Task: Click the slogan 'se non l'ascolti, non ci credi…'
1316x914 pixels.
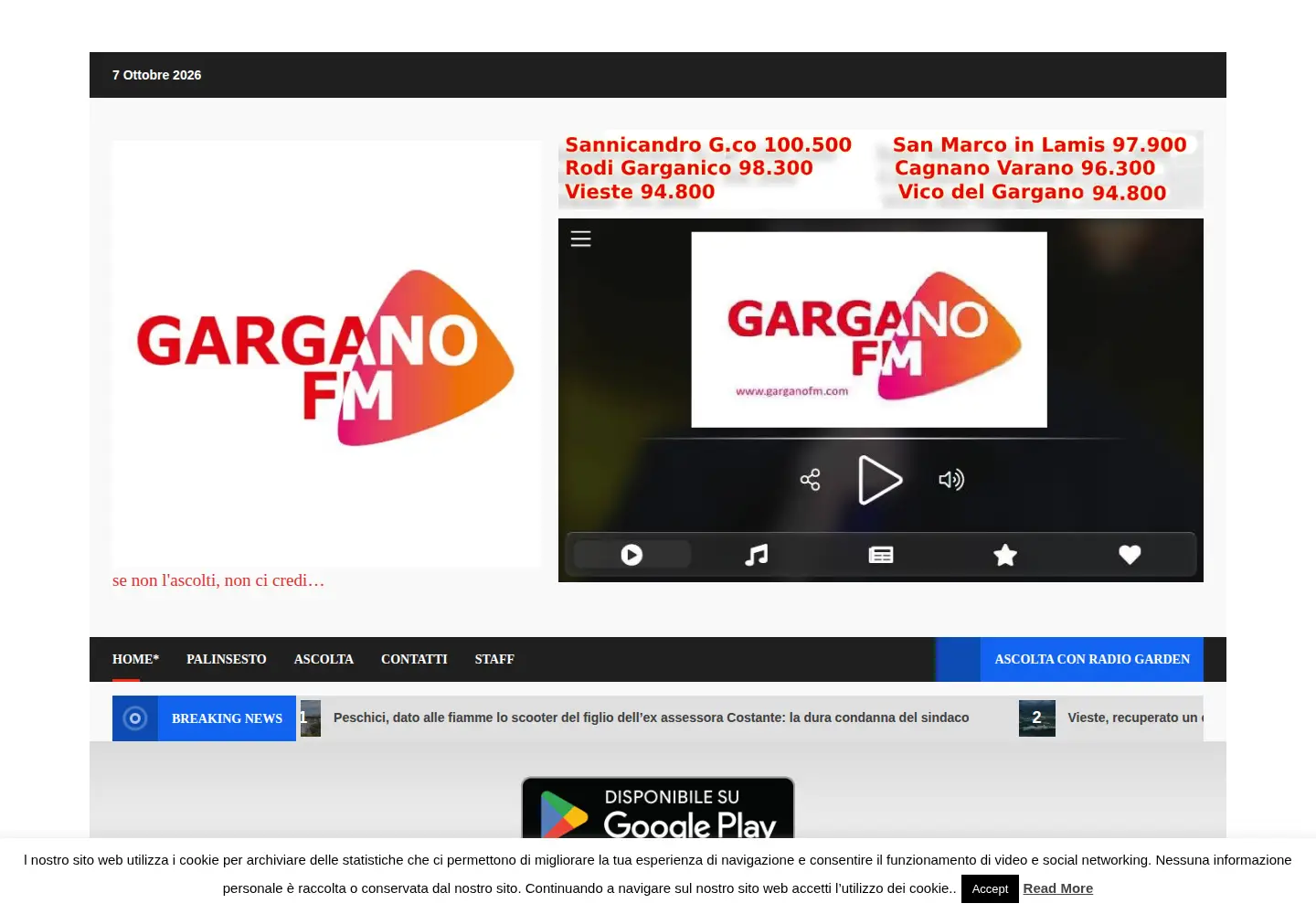Action: point(218,580)
